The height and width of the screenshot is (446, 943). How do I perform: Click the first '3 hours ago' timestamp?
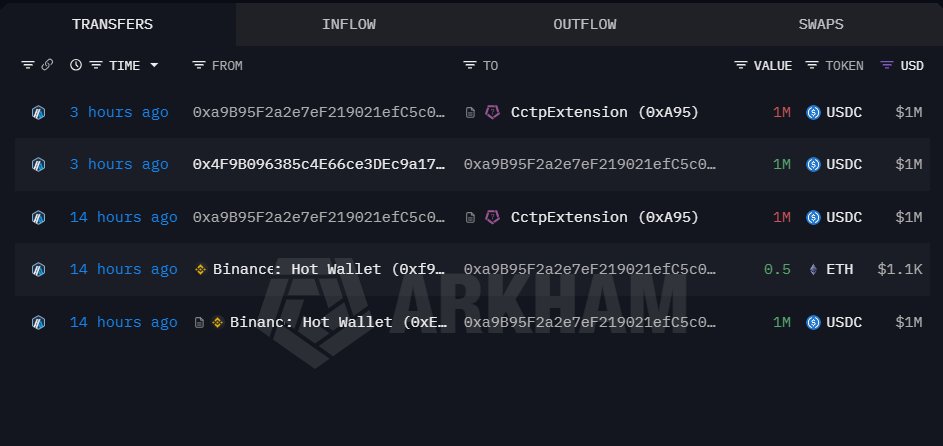coord(118,113)
